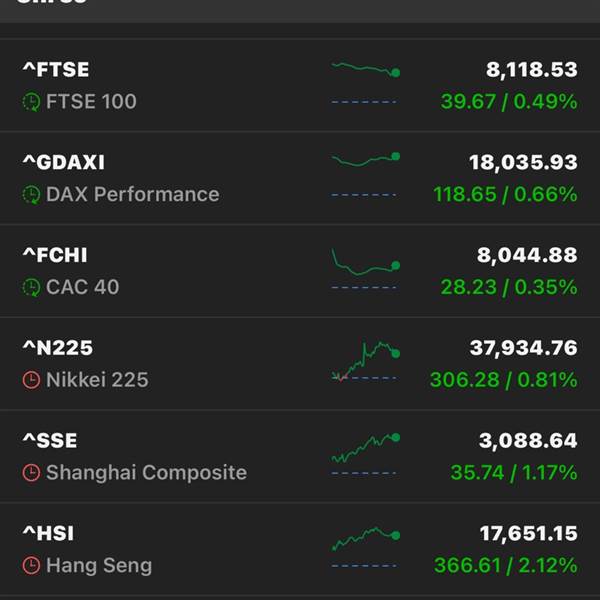Tap the green clock icon beside DAX Performance

pyautogui.click(x=31, y=195)
